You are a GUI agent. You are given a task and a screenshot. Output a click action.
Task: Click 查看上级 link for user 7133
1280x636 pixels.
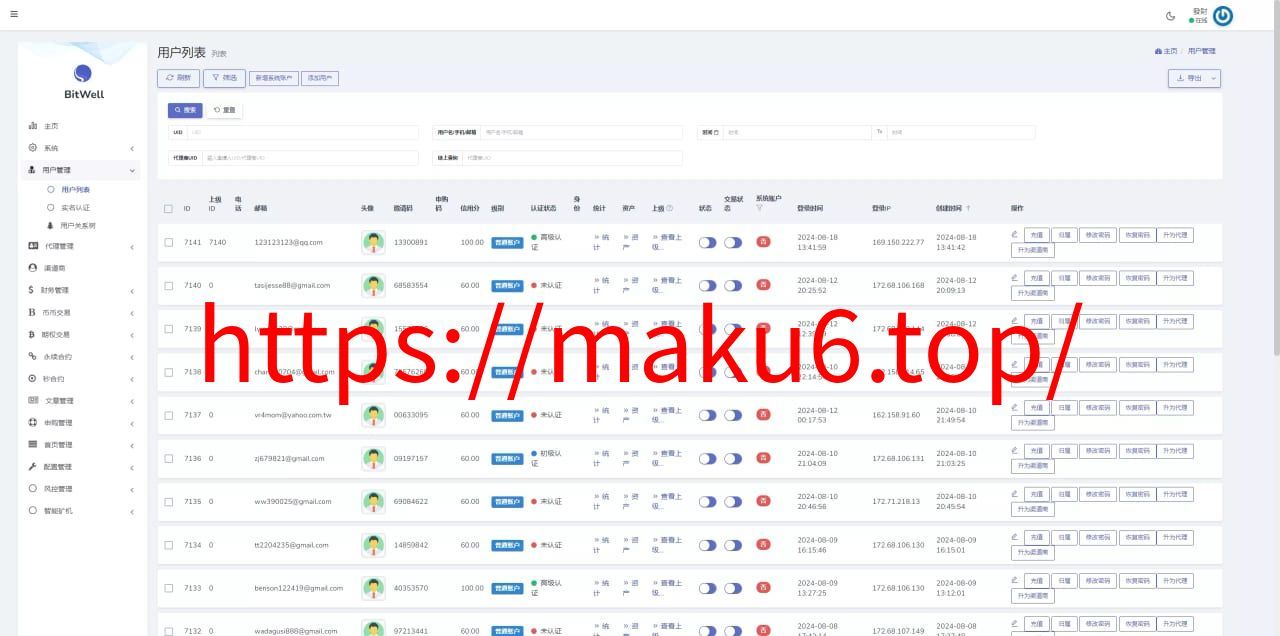point(668,588)
